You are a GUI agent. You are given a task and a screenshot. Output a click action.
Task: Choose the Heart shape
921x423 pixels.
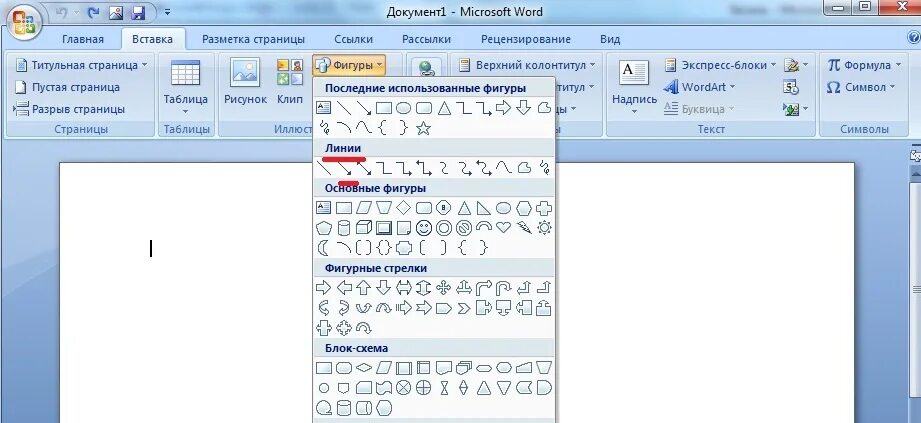pos(503,227)
